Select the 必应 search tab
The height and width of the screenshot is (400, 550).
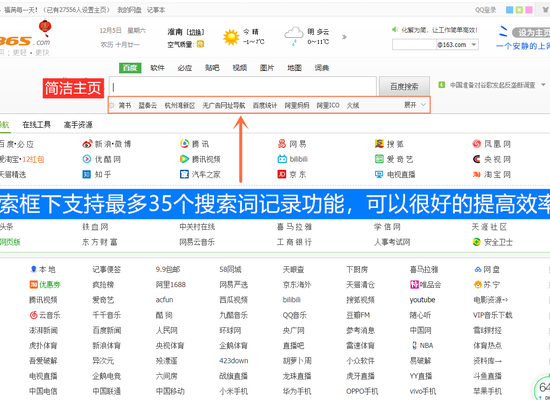click(185, 68)
